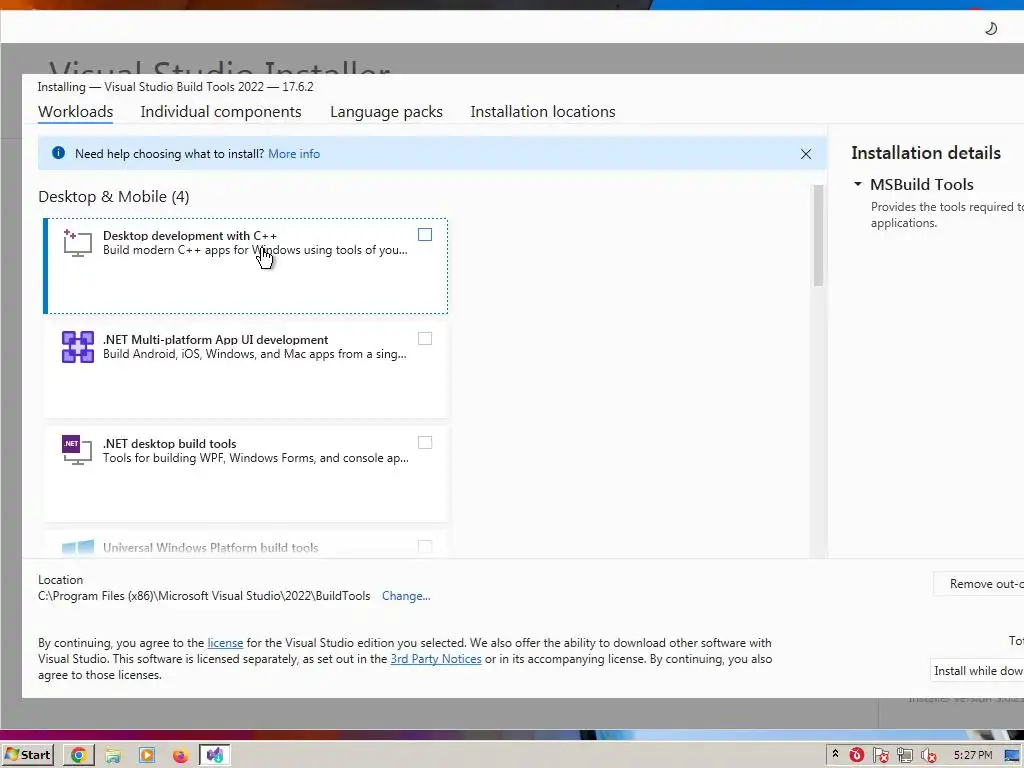The height and width of the screenshot is (768, 1024).
Task: Click the Change... location link
Action: click(x=406, y=596)
